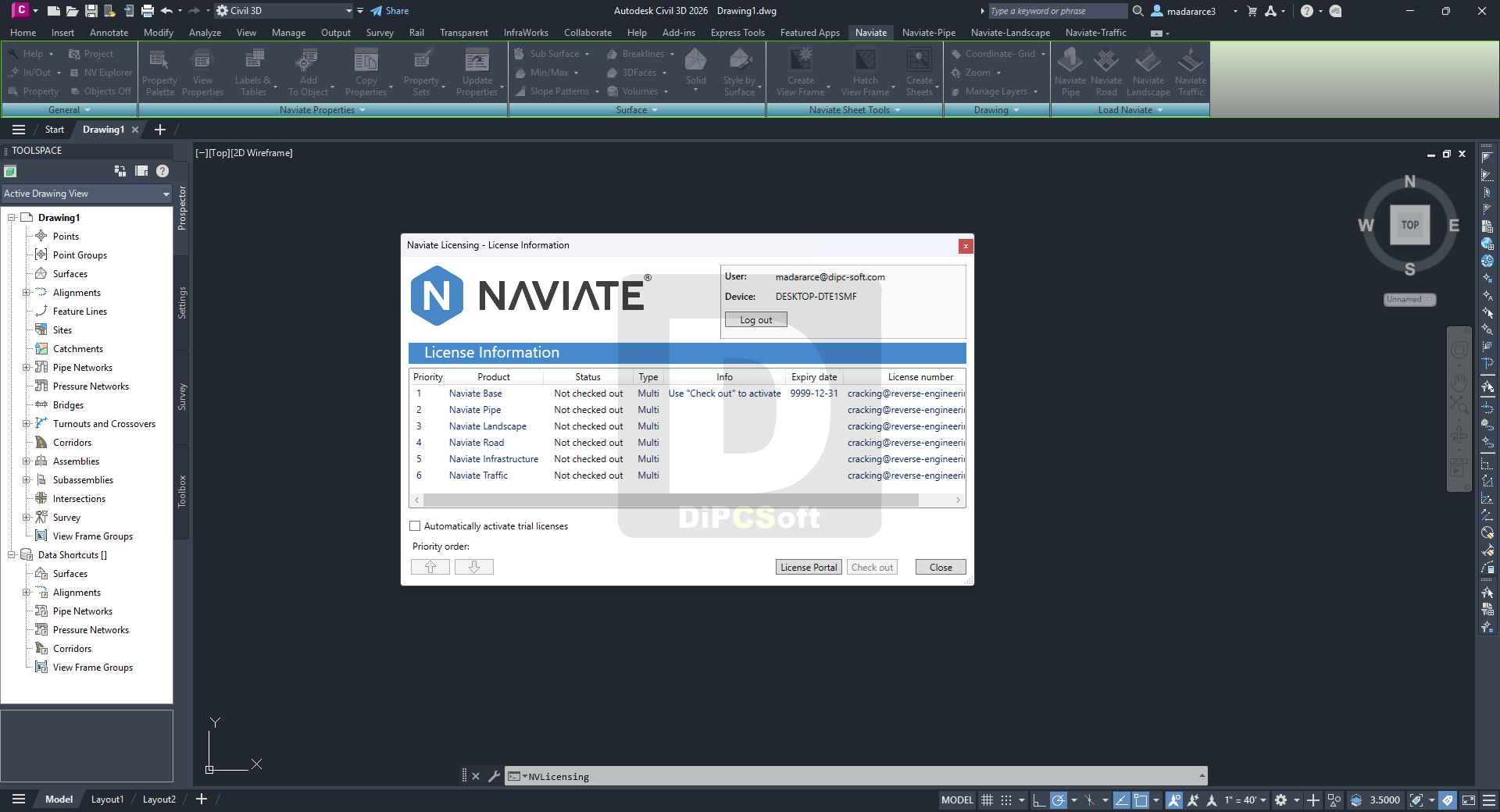Click the Autodesk App Store cart icon
Viewport: 1500px width, 812px height.
(x=1252, y=11)
